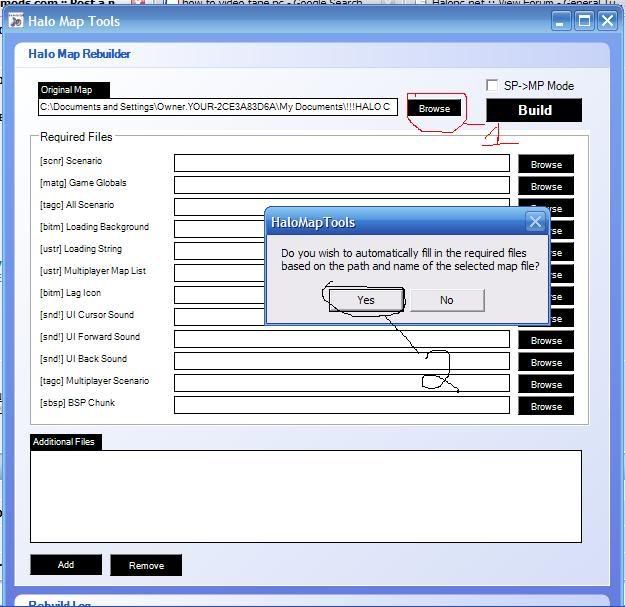The image size is (625, 607).
Task: Click the Multiplayer Map List input field
Action: coord(220,273)
